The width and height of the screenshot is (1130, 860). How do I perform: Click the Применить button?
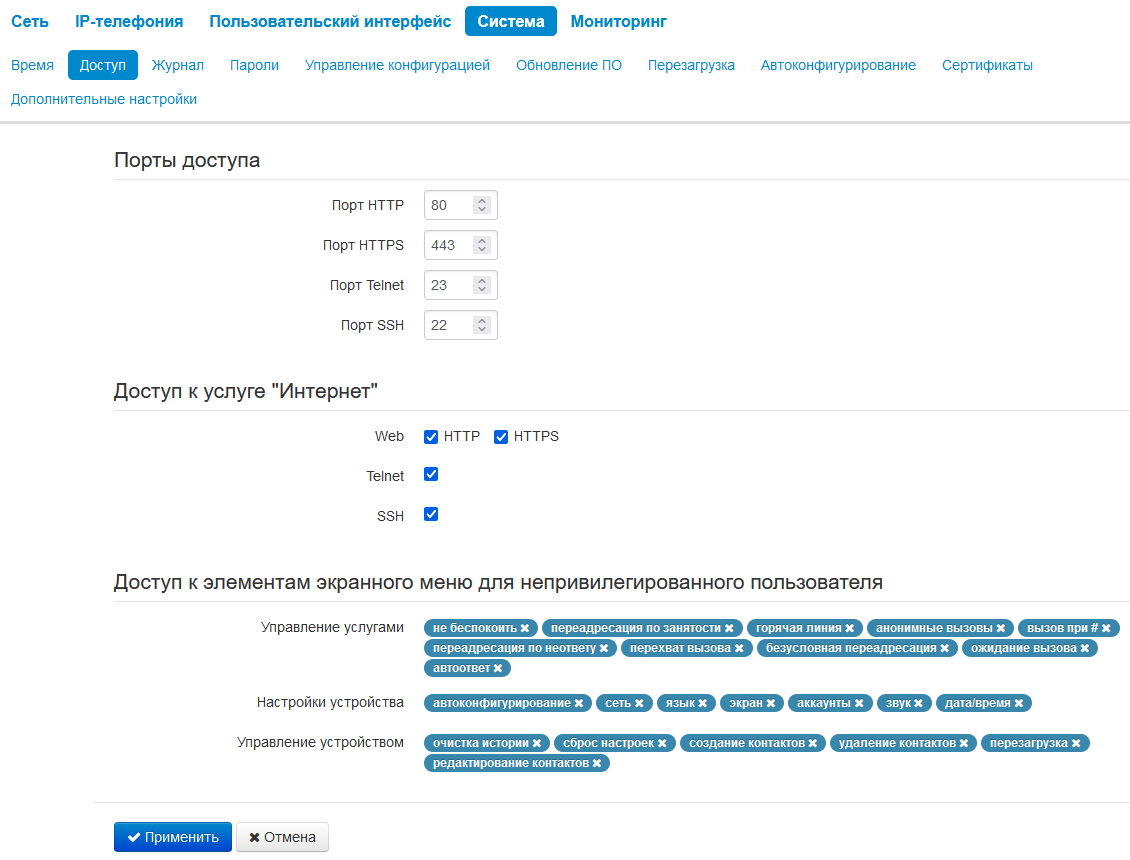click(173, 837)
